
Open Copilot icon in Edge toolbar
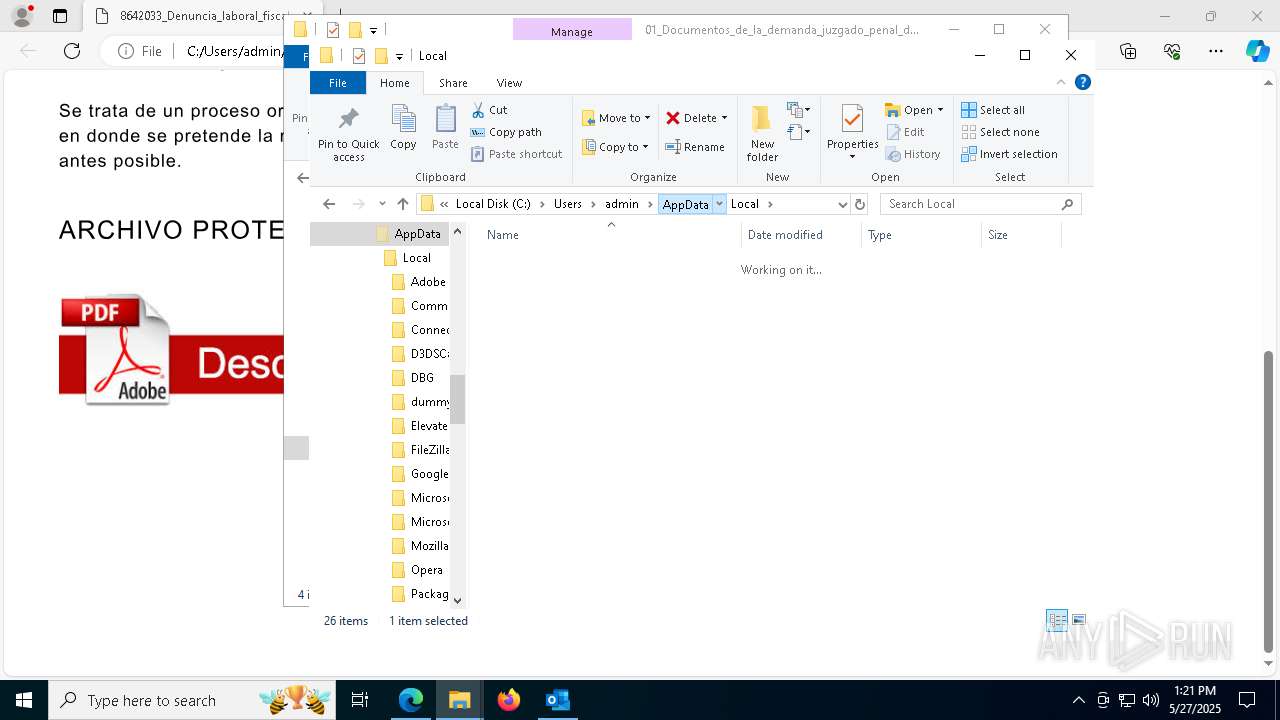[x=1258, y=51]
